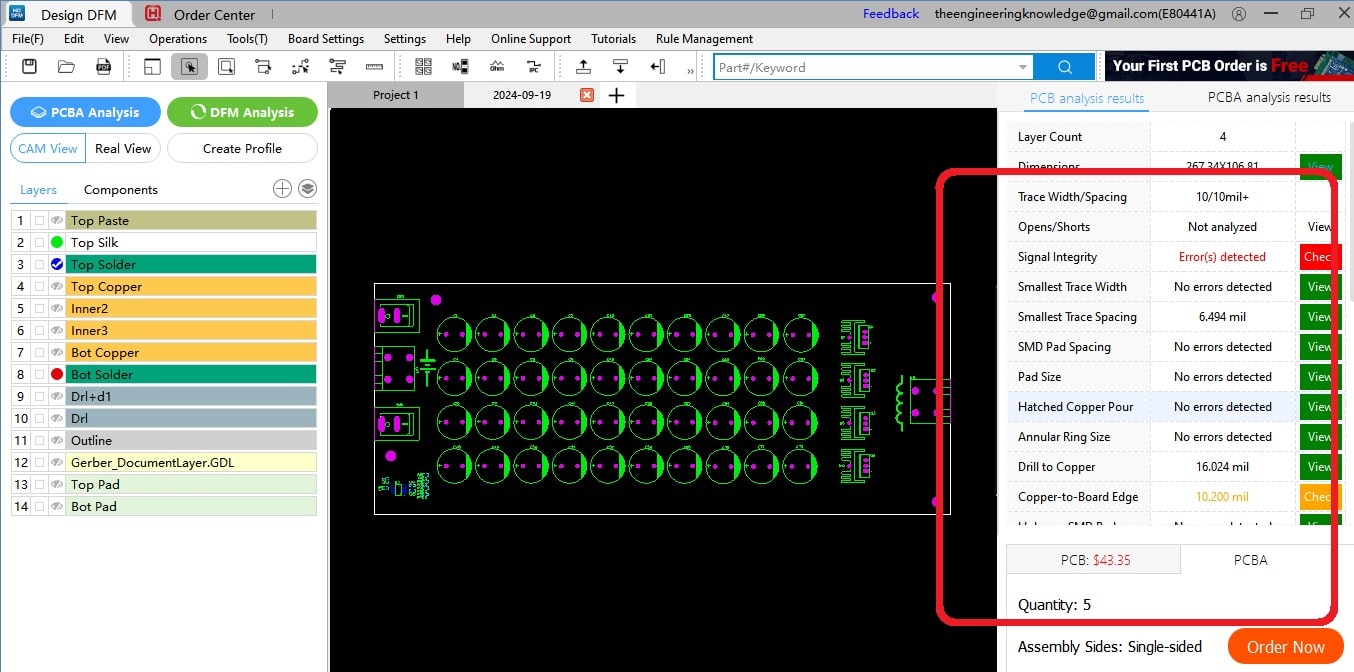Tick the checkbox for Top Copper layer
This screenshot has height=672, width=1354.
[x=39, y=286]
